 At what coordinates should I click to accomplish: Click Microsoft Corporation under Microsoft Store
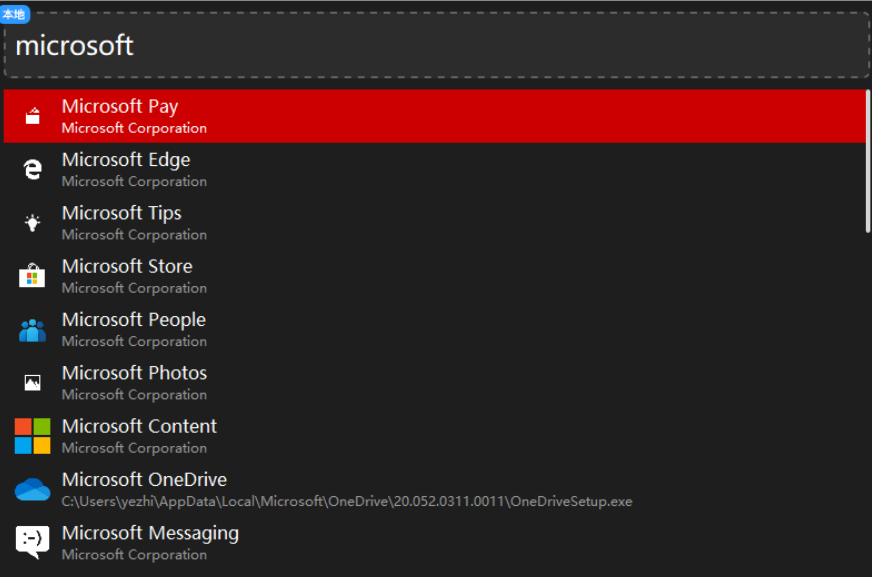click(x=135, y=288)
